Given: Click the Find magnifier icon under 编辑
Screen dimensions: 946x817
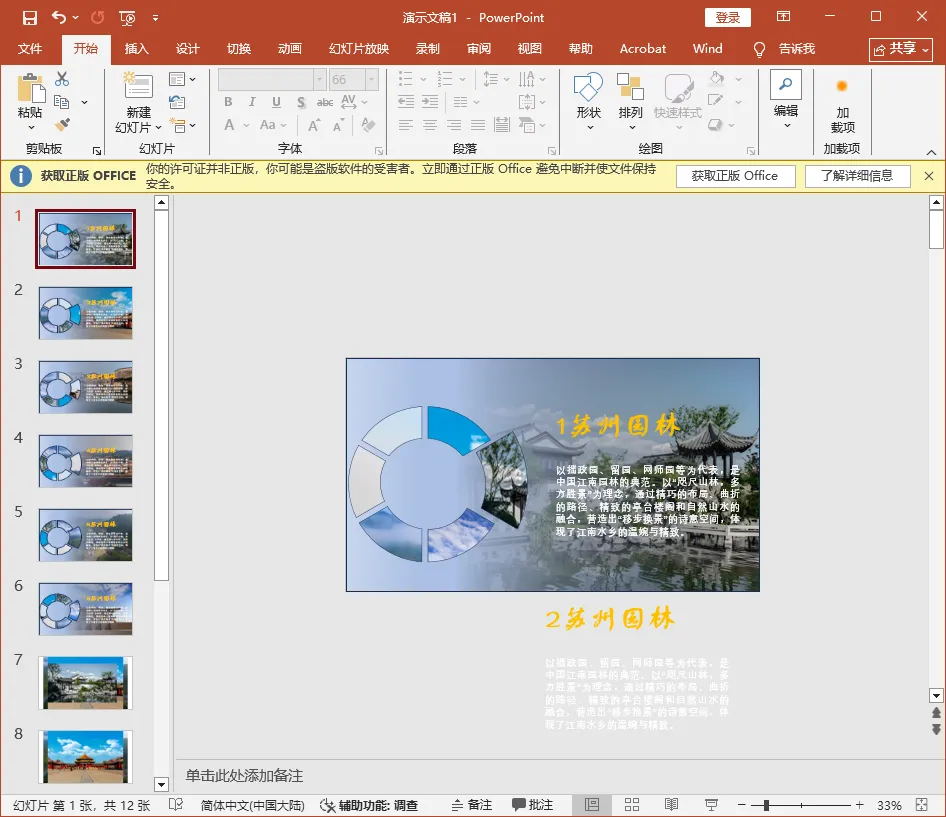Looking at the screenshot, I should click(786, 84).
